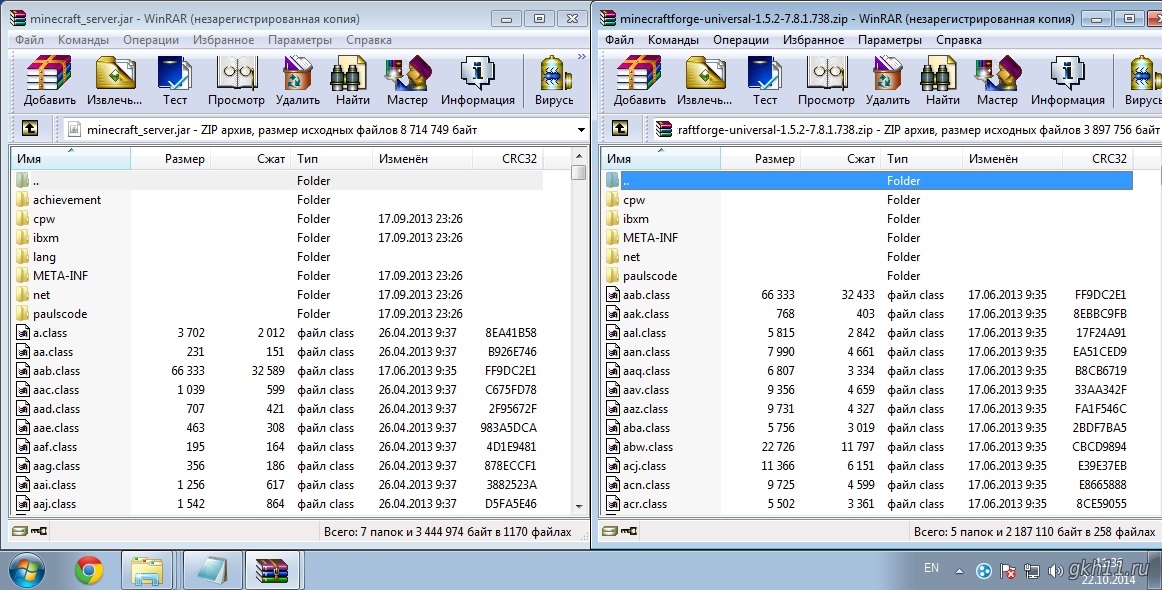Click the network tray icon
This screenshot has height=590, width=1162.
1032,571
